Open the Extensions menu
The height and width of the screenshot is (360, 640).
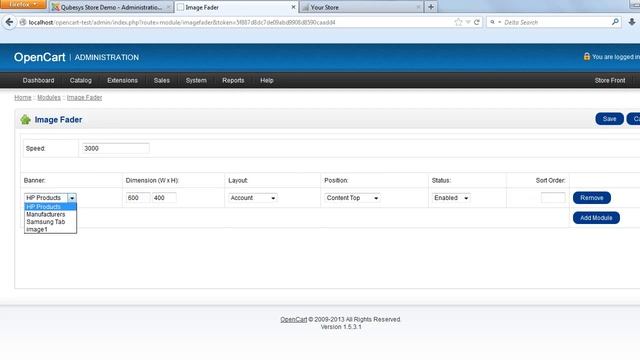(x=122, y=80)
